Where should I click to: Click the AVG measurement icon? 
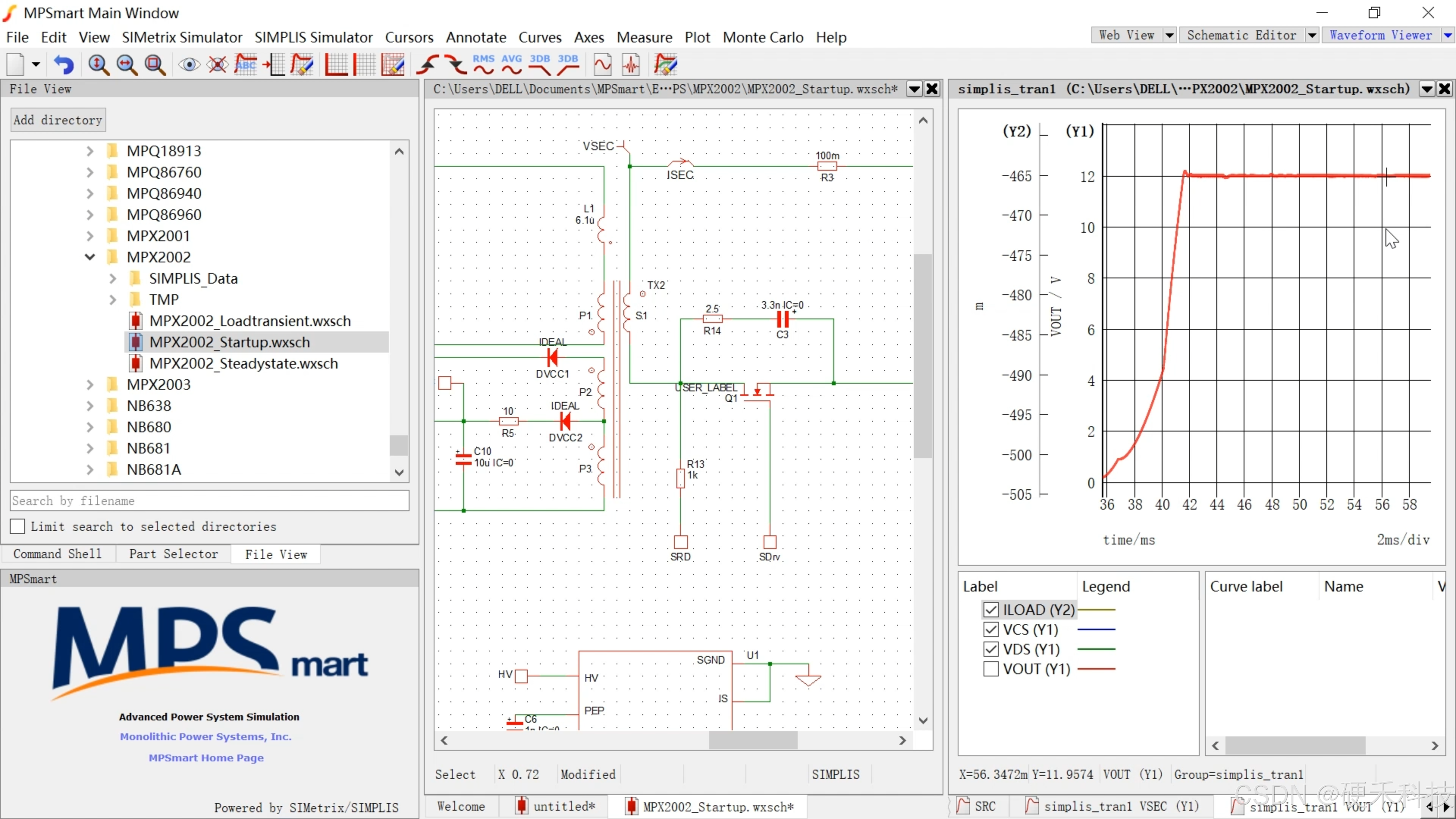click(x=511, y=64)
